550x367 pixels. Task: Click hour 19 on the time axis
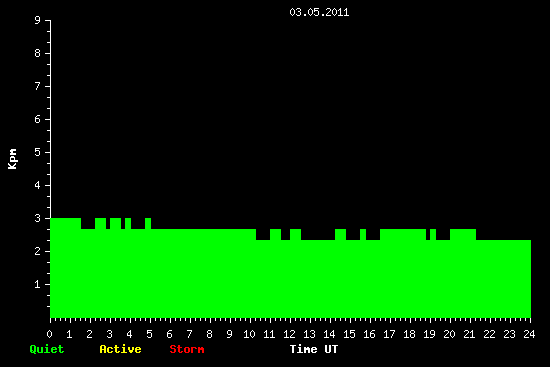(429, 334)
